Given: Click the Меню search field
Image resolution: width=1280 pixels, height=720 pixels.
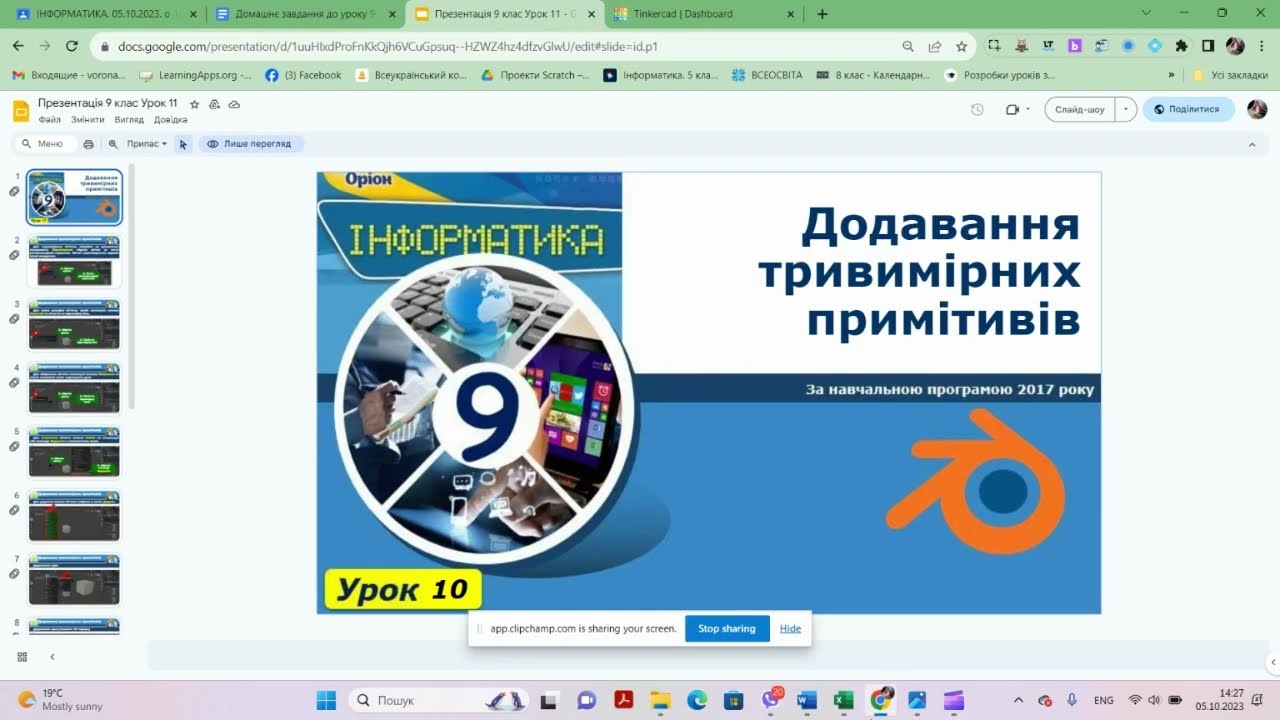Looking at the screenshot, I should 45,144.
